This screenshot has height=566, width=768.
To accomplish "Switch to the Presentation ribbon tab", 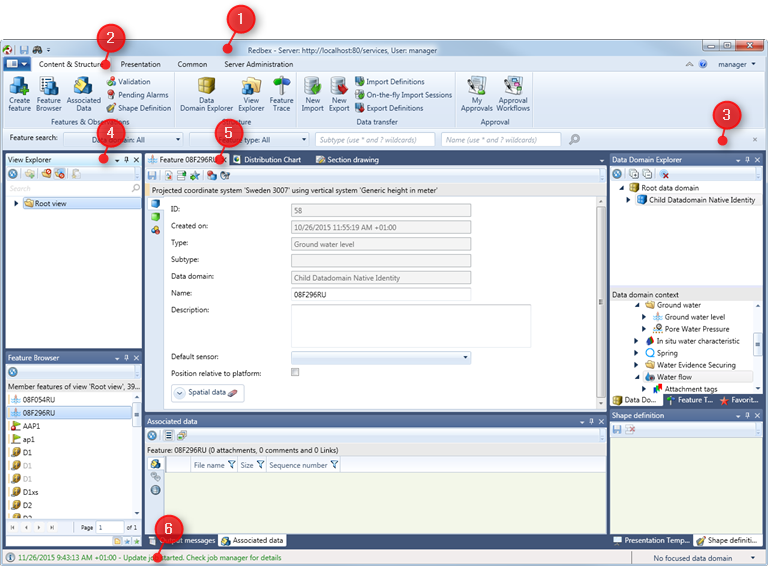I will coord(140,64).
